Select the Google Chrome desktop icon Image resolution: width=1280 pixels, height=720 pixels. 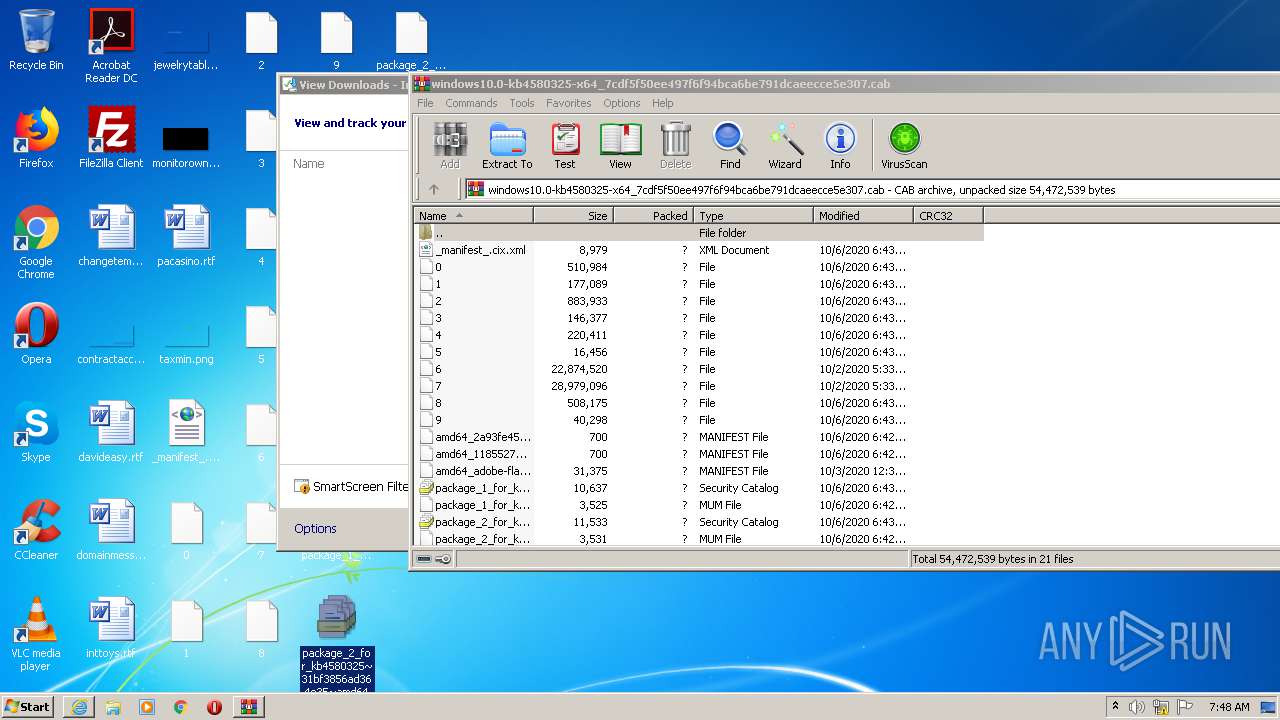pos(36,242)
